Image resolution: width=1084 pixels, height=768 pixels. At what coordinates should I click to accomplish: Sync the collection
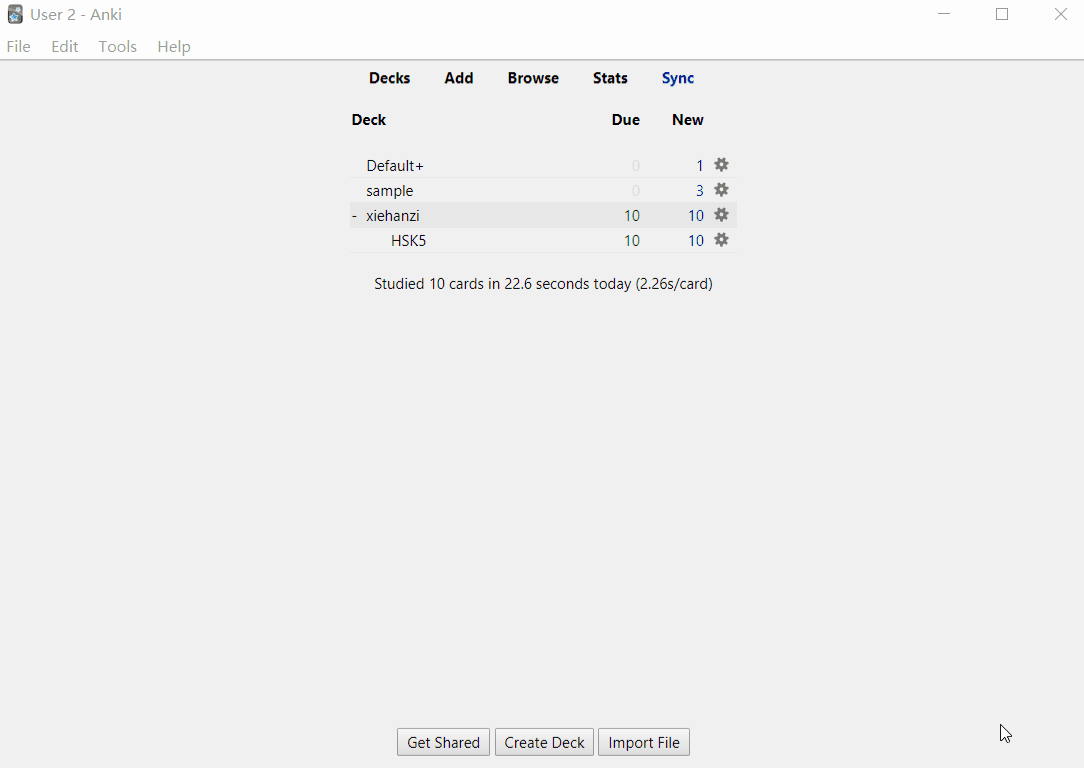pyautogui.click(x=678, y=78)
